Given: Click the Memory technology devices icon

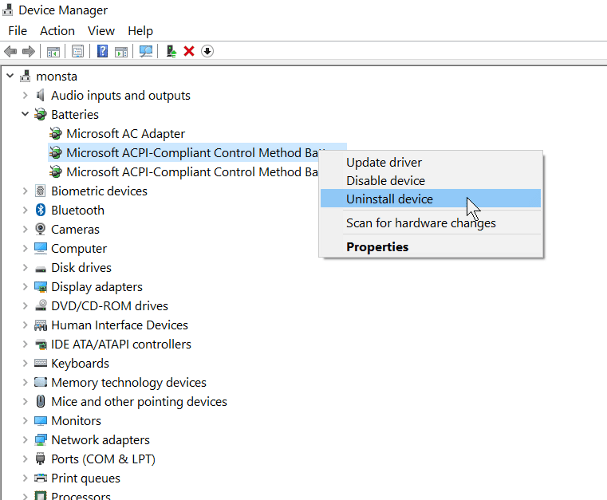Looking at the screenshot, I should tap(40, 382).
